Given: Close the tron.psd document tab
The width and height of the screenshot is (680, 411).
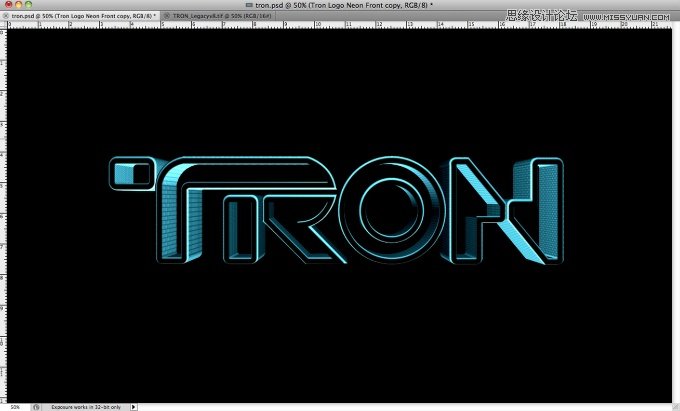Looking at the screenshot, I should tap(5, 16).
